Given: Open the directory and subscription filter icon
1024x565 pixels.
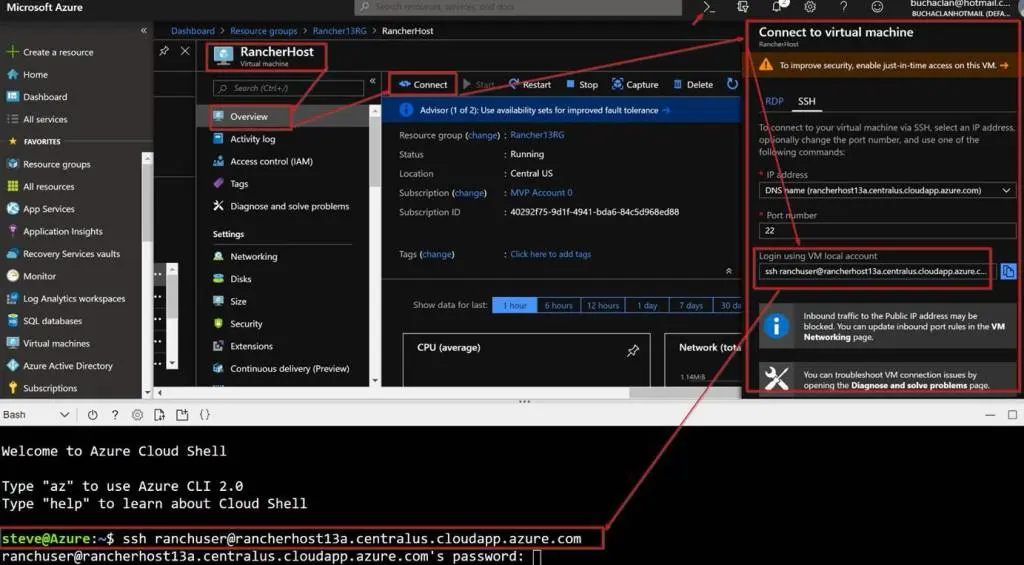Looking at the screenshot, I should point(743,7).
